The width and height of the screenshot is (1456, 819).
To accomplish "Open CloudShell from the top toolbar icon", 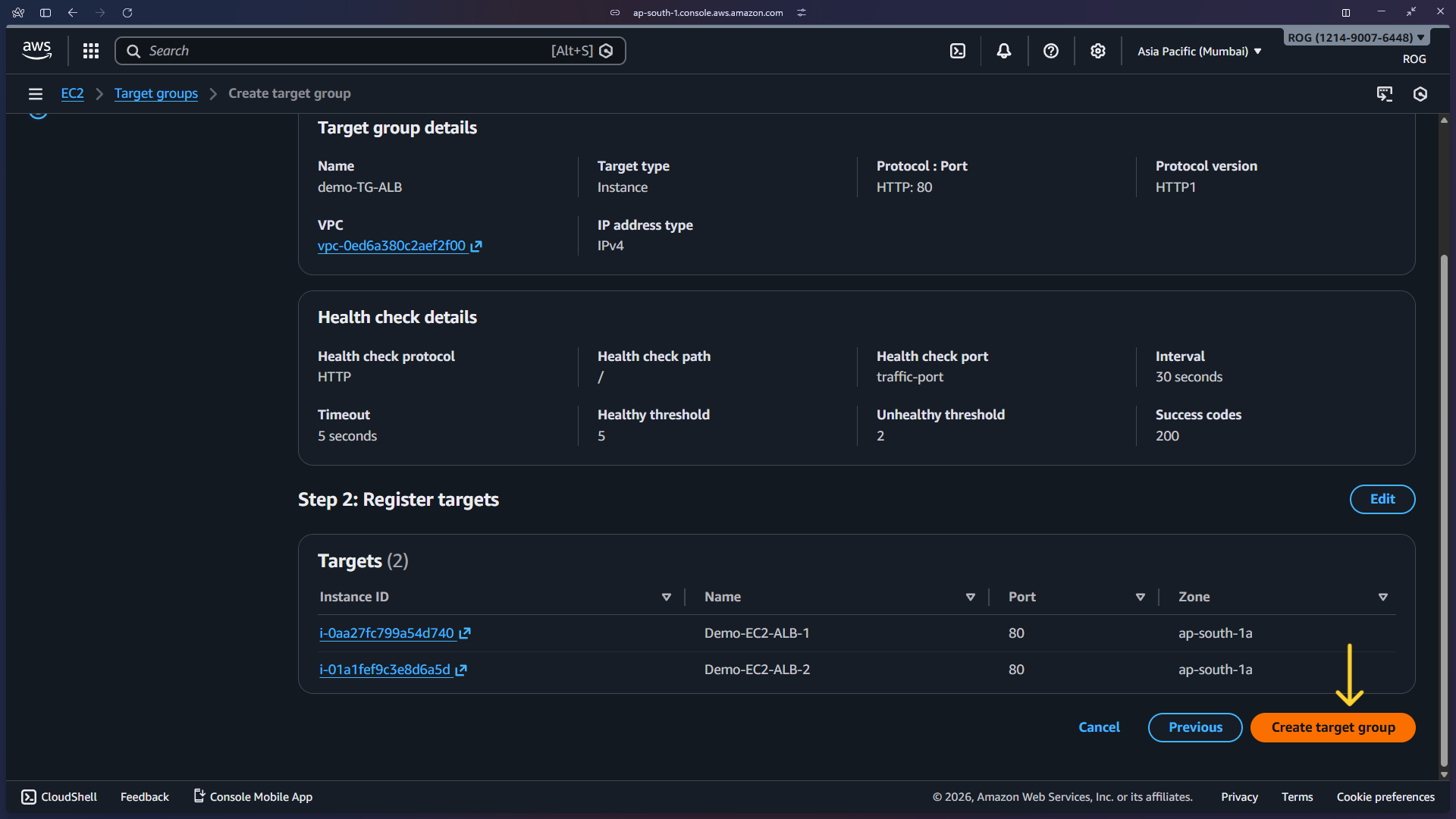I will click(958, 51).
